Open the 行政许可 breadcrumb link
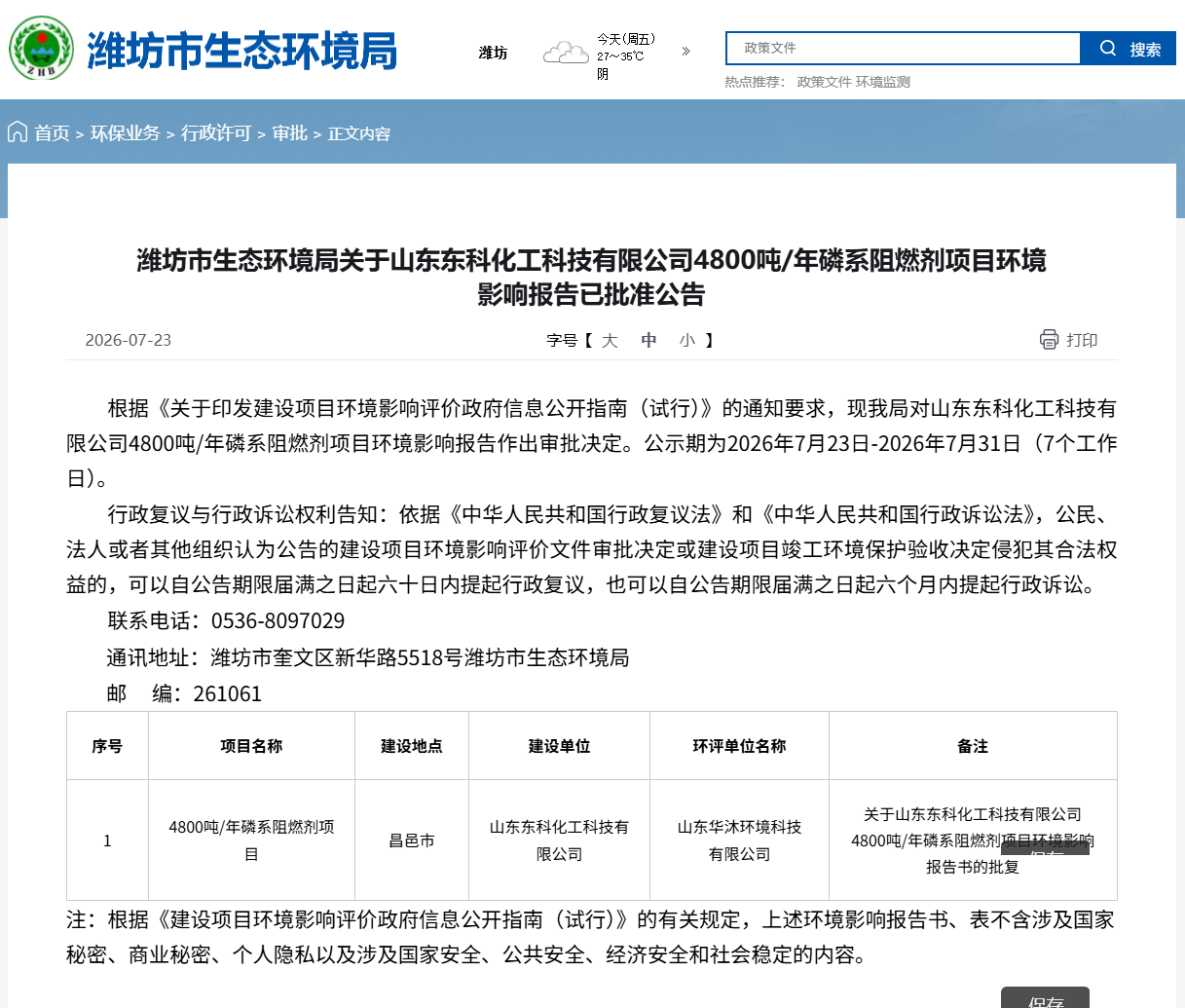 tap(216, 133)
